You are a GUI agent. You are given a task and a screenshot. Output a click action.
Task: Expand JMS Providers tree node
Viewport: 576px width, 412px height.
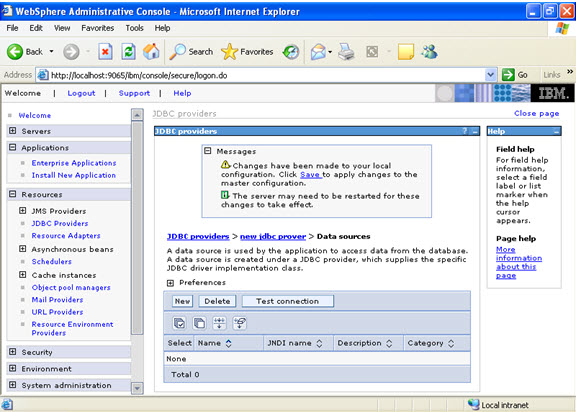point(23,211)
